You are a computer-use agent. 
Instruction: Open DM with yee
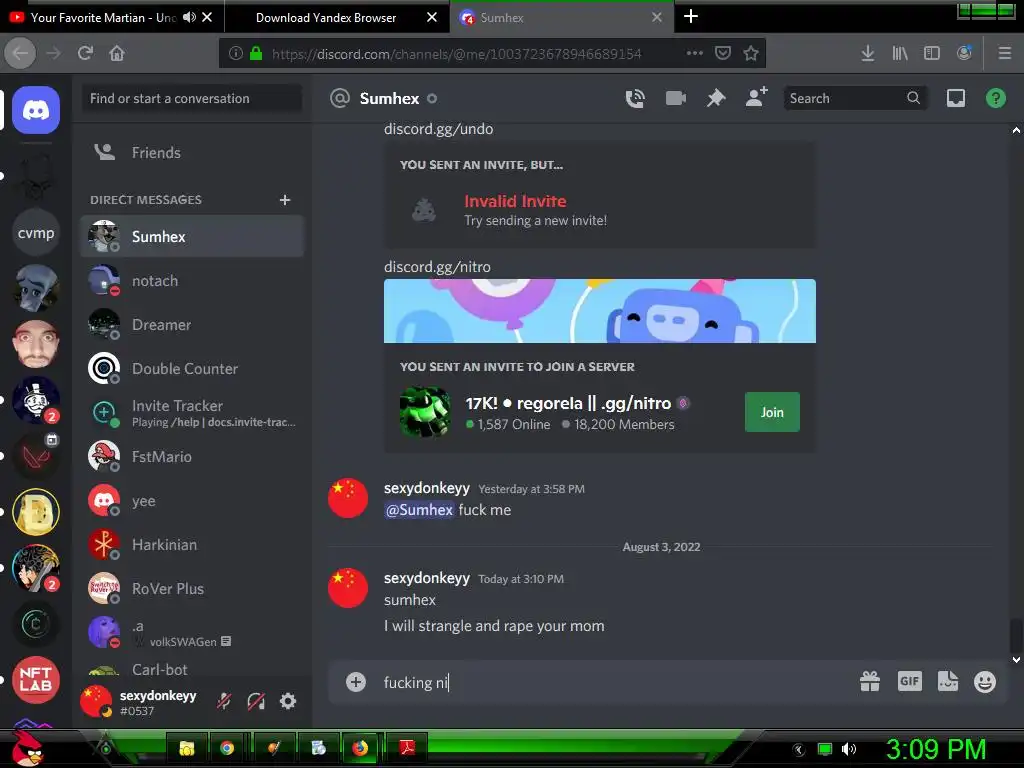point(192,500)
